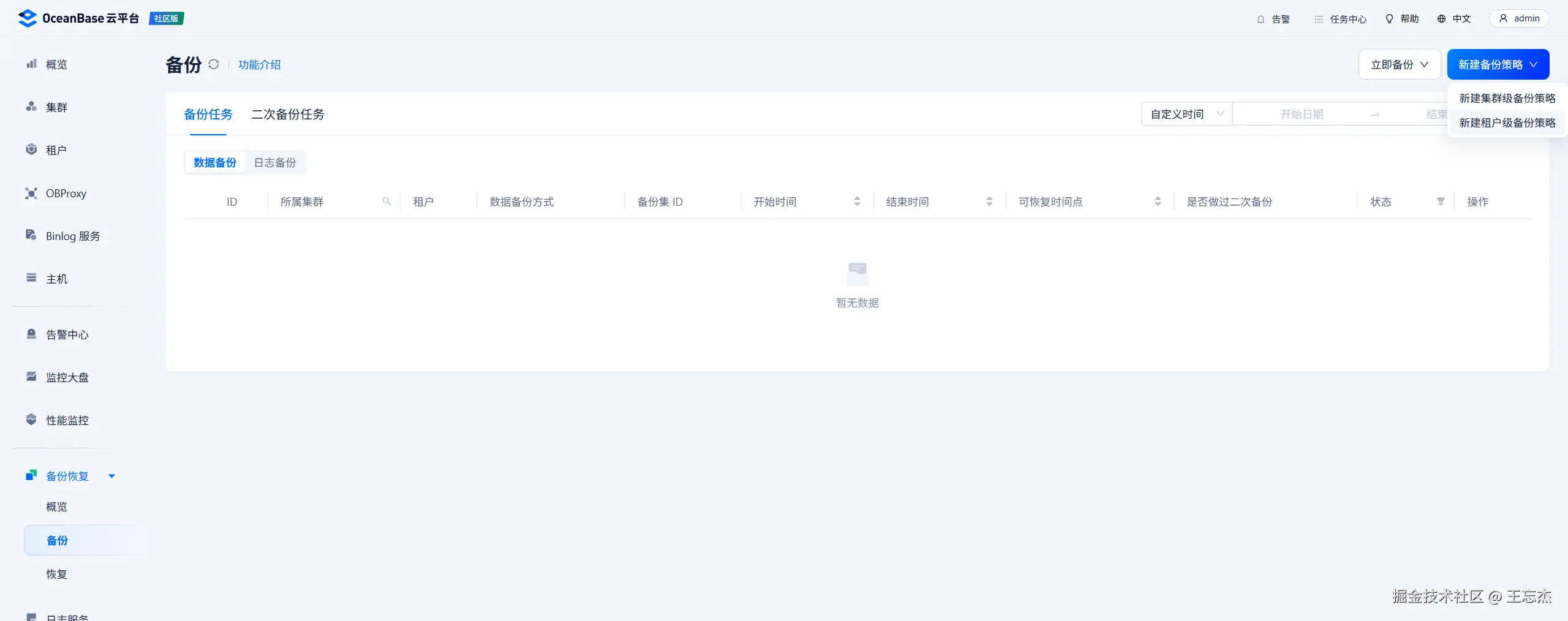Select the 日志备份 segment
Image resolution: width=1568 pixels, height=621 pixels.
pyautogui.click(x=275, y=162)
